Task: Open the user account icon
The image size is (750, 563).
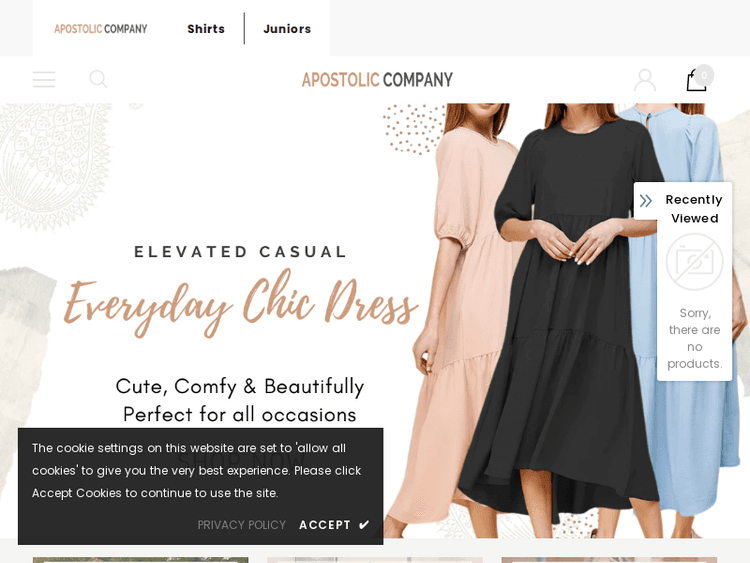Action: pyautogui.click(x=645, y=80)
